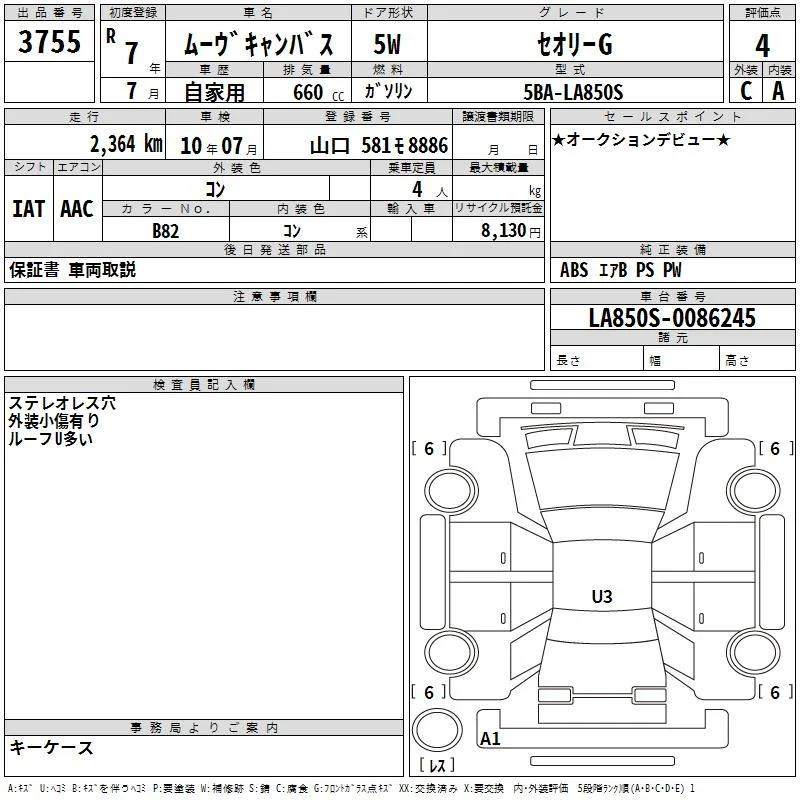800x800 pixels.
Task: Click inspector note 外装小傷有り
Action: tap(54, 421)
